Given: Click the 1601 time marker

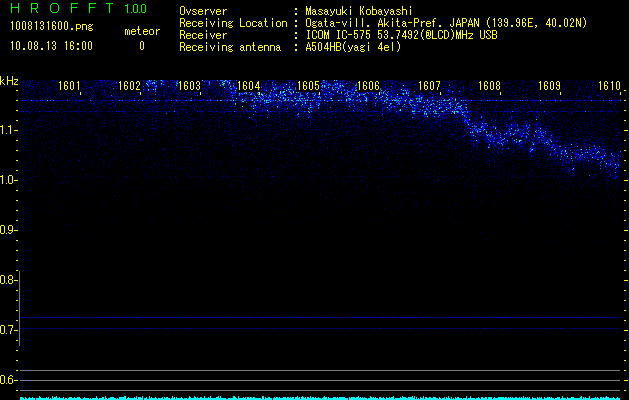Looking at the screenshot, I should [69, 86].
